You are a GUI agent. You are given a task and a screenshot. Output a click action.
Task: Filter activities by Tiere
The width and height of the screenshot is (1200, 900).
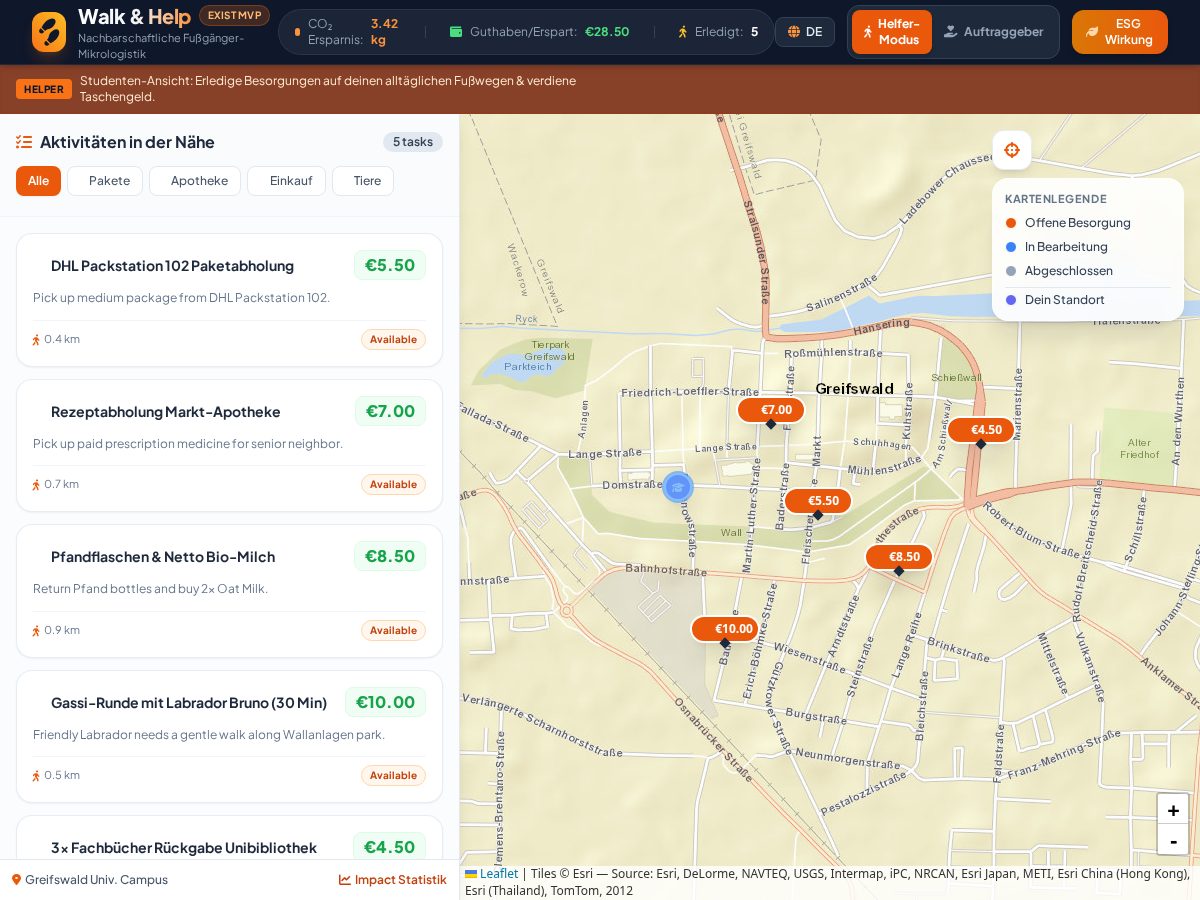[363, 181]
